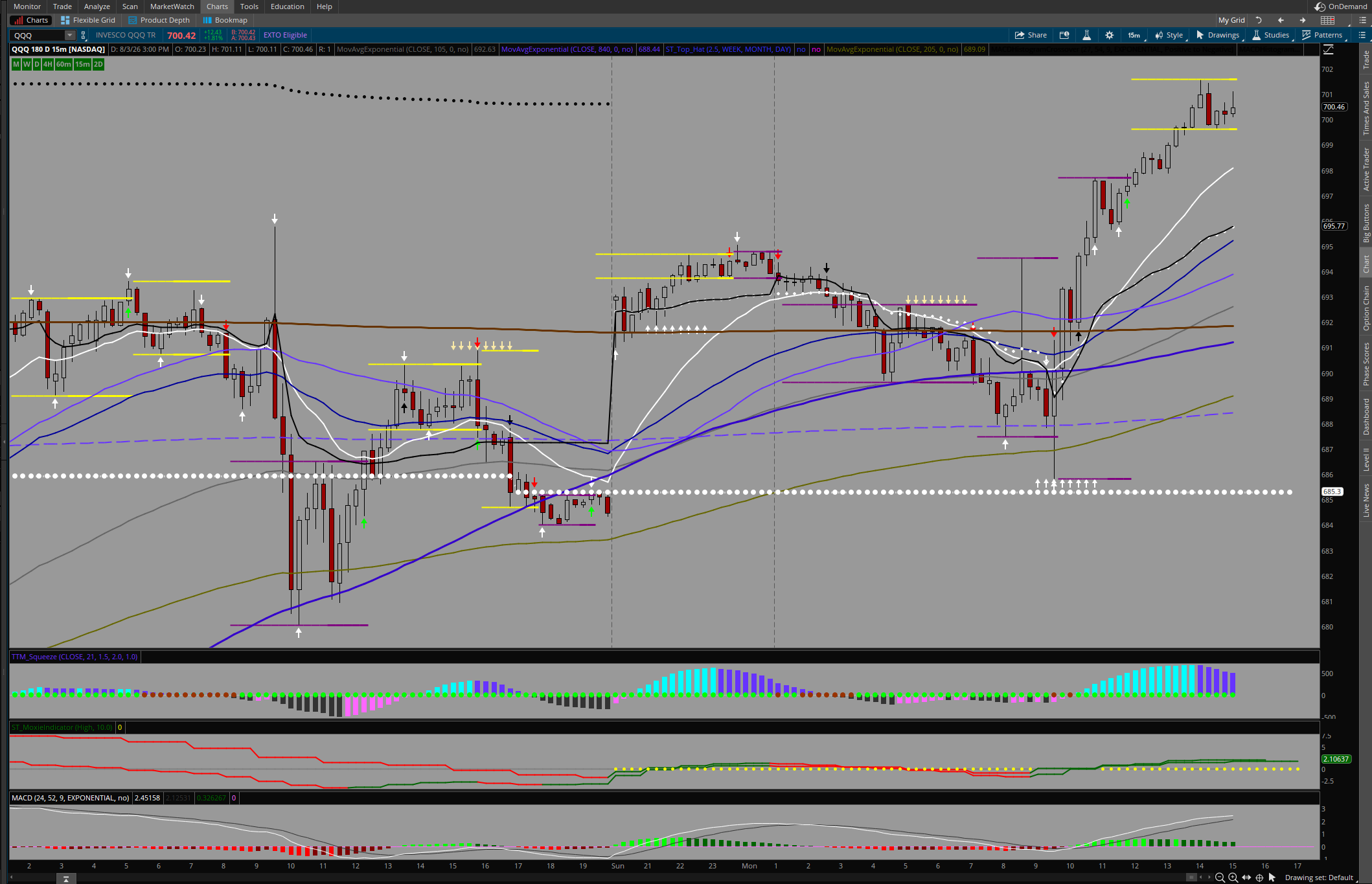Select the Scan tab
Image resolution: width=1372 pixels, height=884 pixels.
point(130,6)
